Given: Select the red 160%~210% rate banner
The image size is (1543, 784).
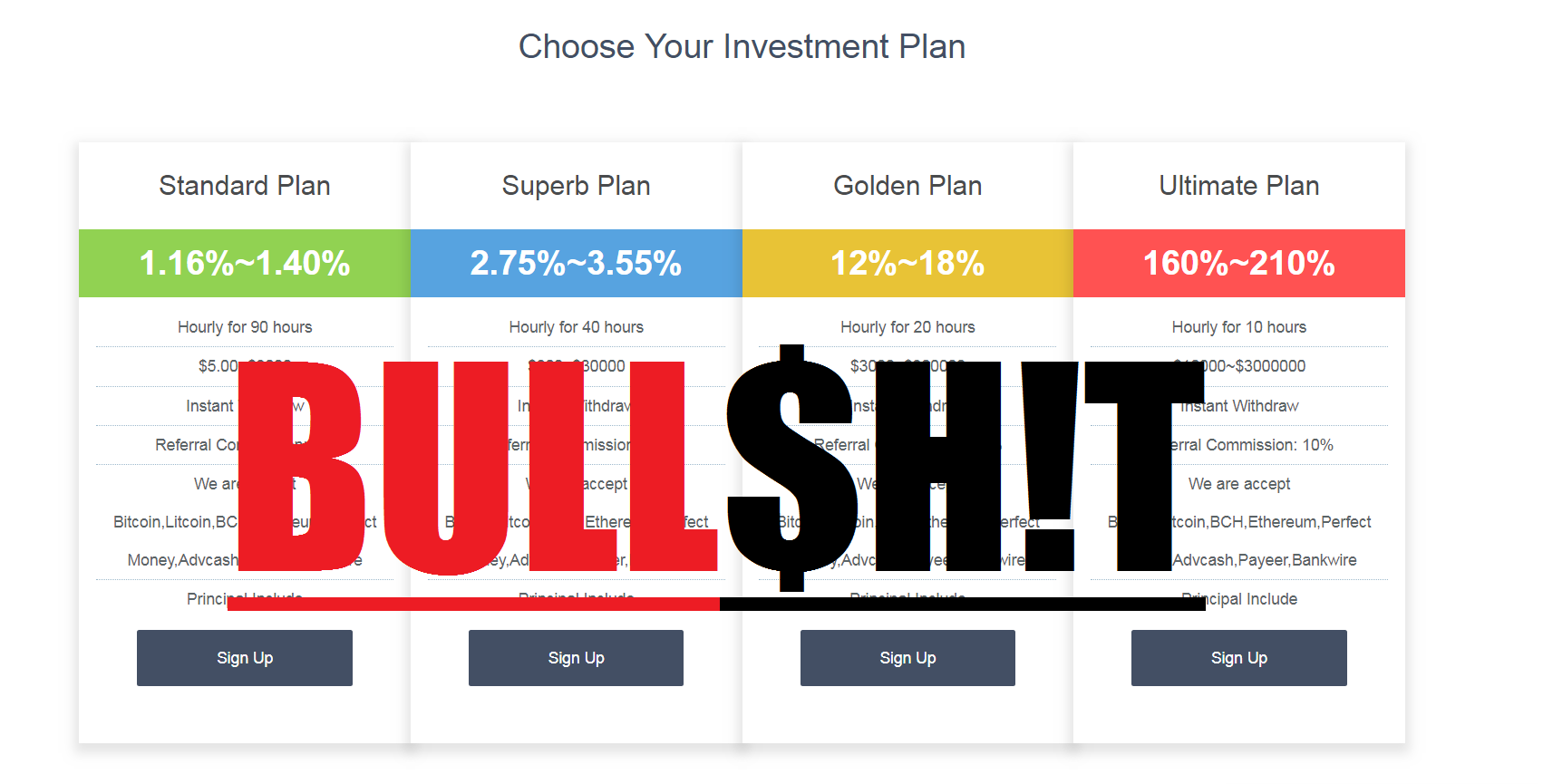Looking at the screenshot, I should tap(1239, 263).
